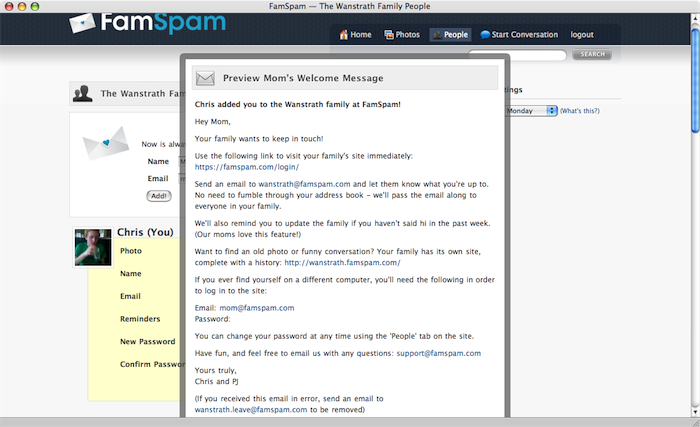700x427 pixels.
Task: Click the family people silhouette icon
Action: pyautogui.click(x=85, y=94)
